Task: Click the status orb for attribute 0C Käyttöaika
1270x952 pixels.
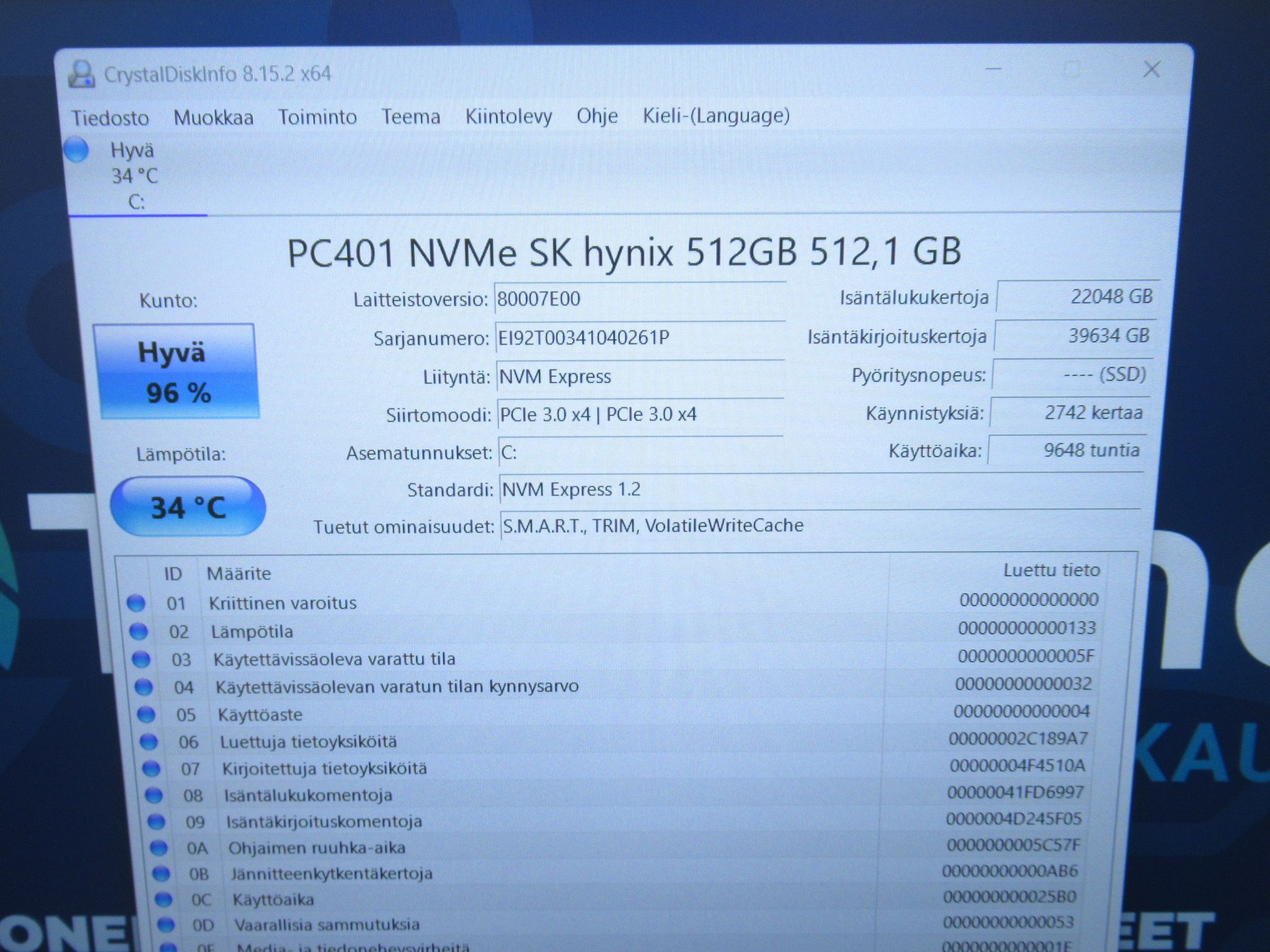Action: pos(164,899)
